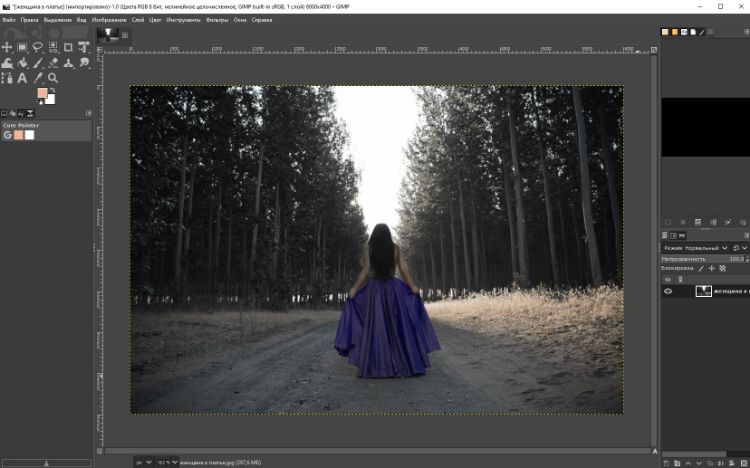The width and height of the screenshot is (750, 468).
Task: Click the foreground color swatch
Action: tap(43, 94)
